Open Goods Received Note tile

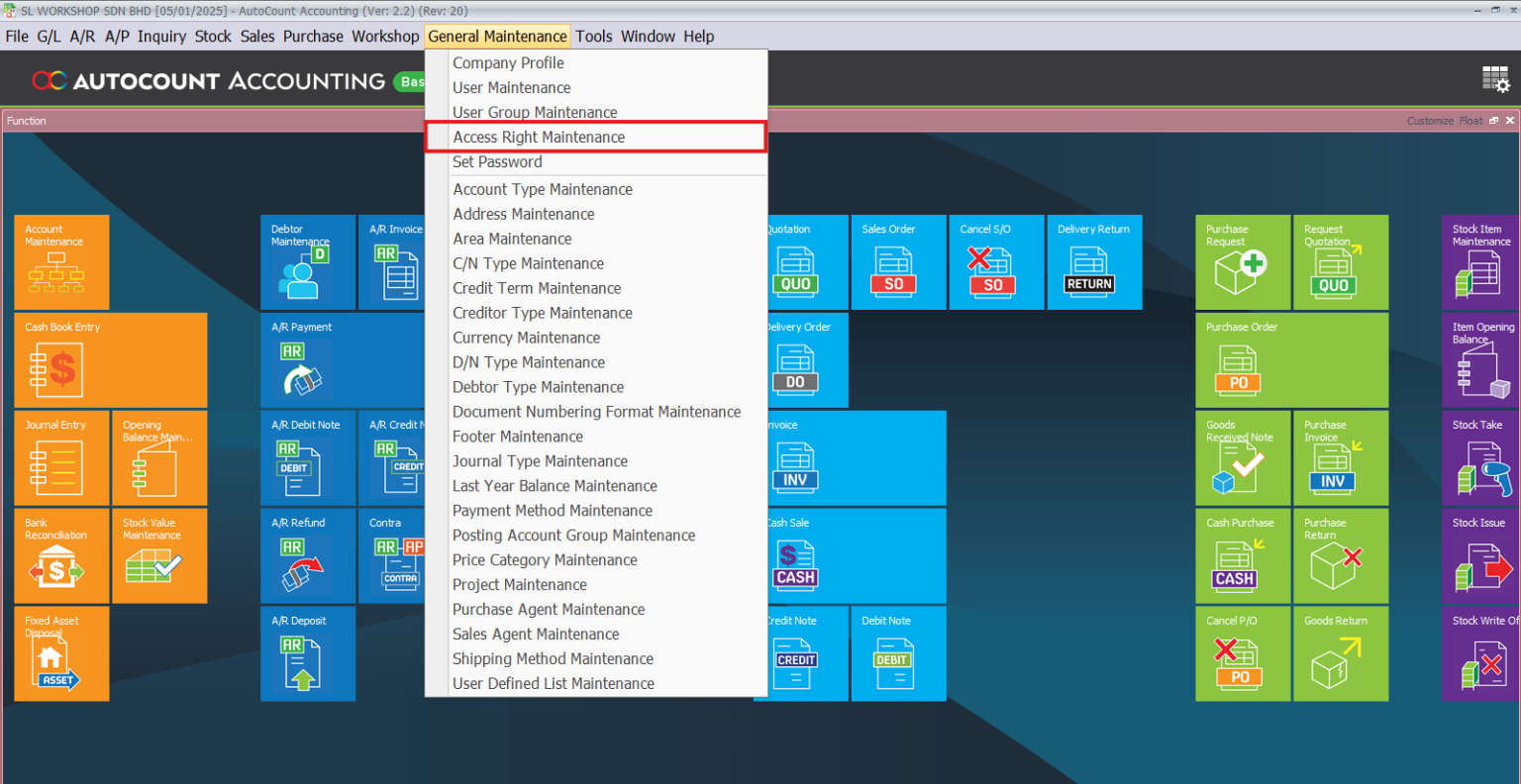pyautogui.click(x=1243, y=458)
